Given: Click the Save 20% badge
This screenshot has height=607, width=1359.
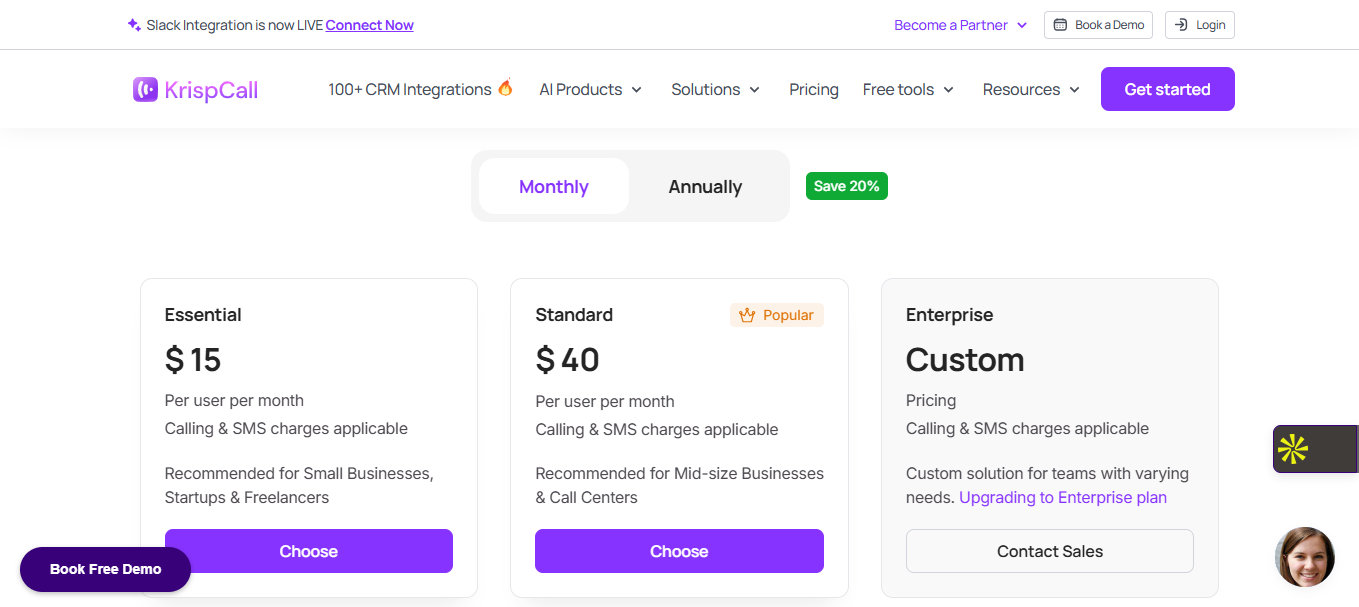Looking at the screenshot, I should (847, 186).
